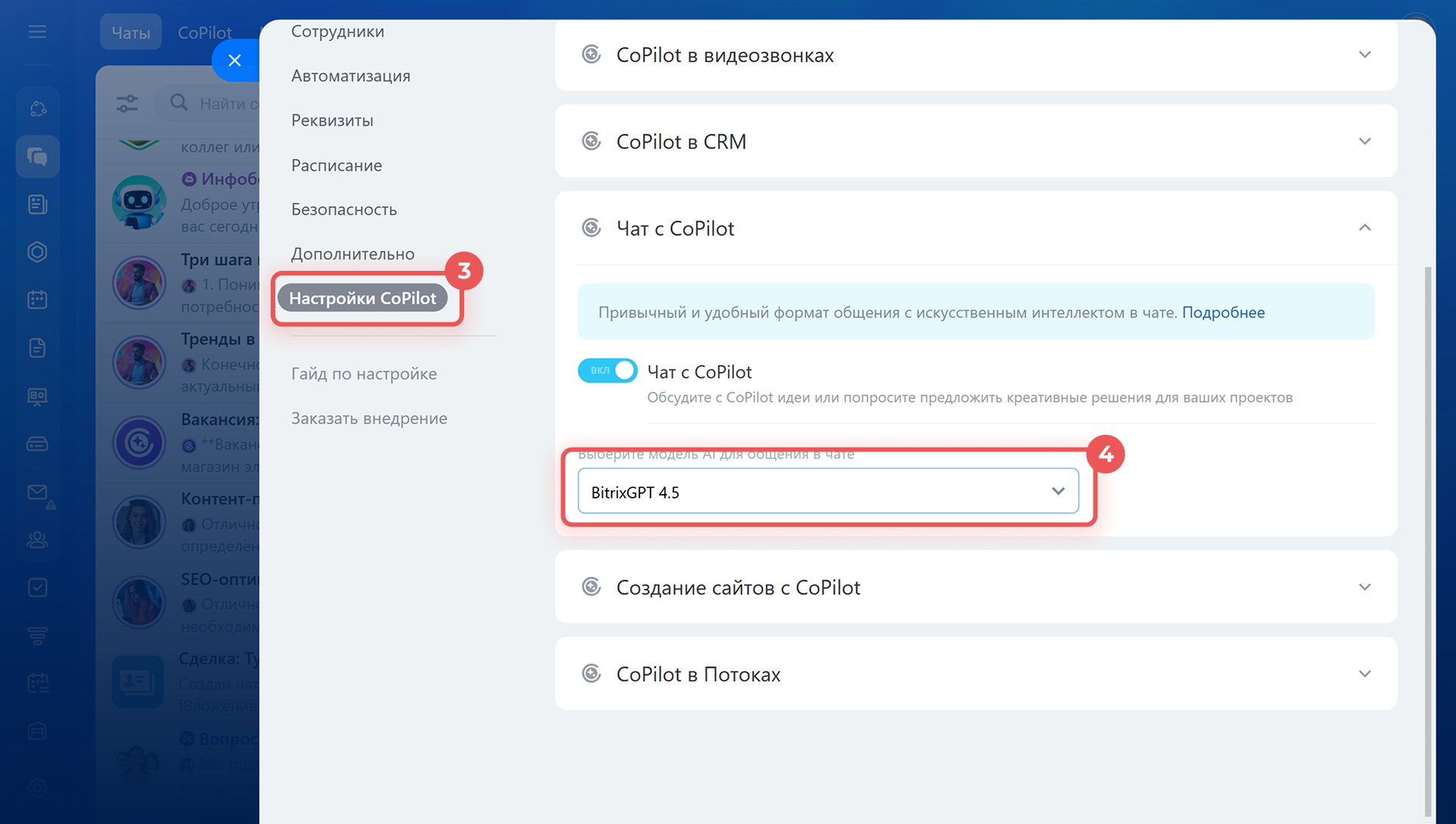Open the tasks checkmark sidebar icon
Screen dimensions: 1456x824
[37, 587]
